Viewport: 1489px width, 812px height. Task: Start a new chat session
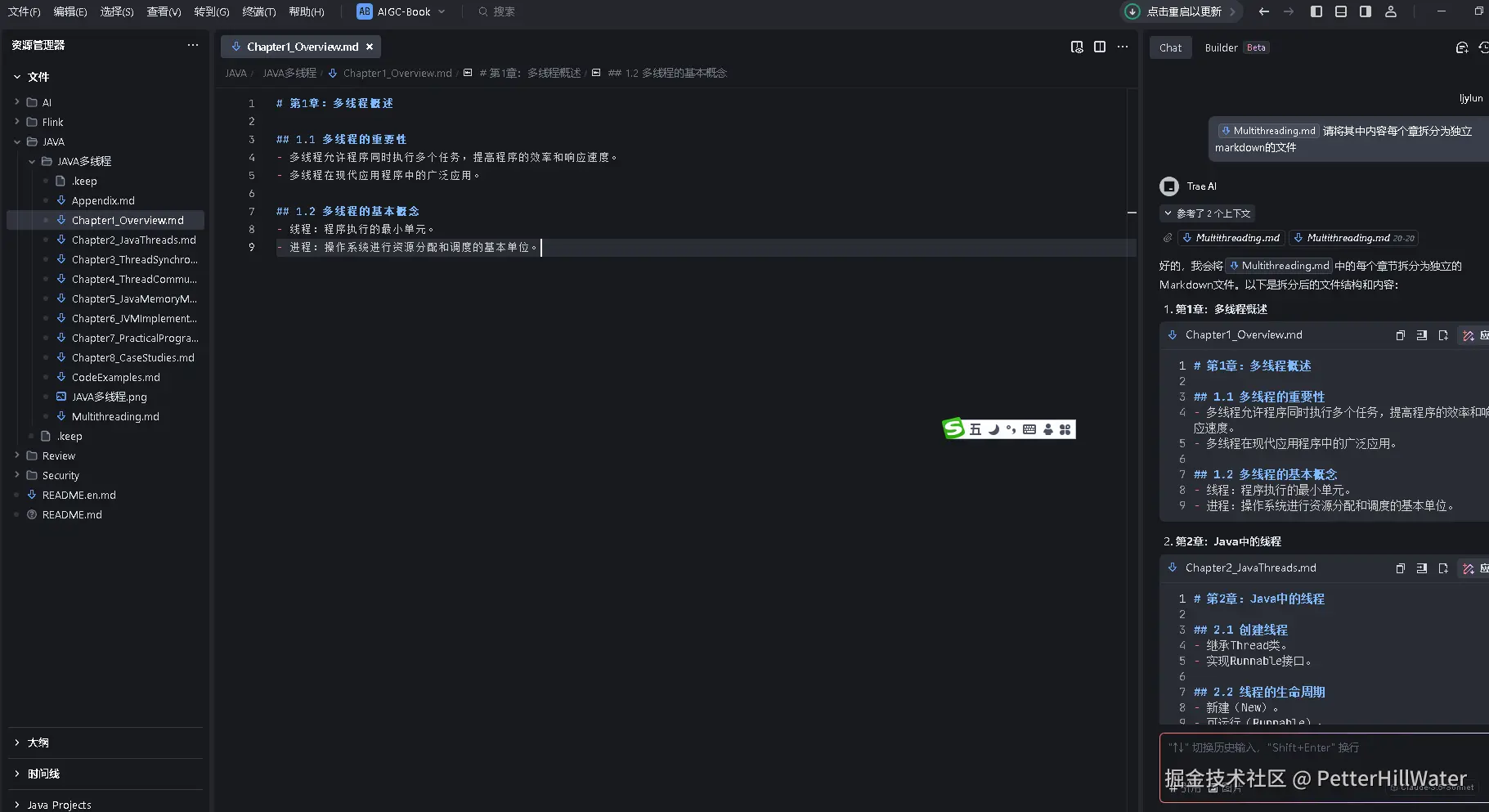point(1462,47)
